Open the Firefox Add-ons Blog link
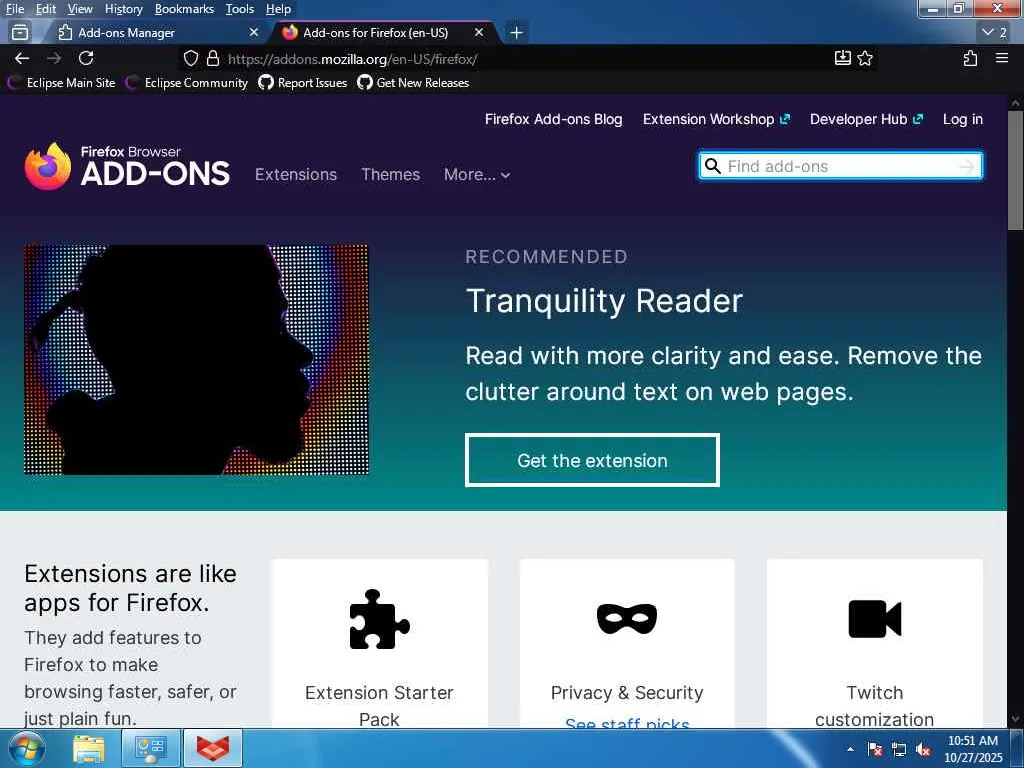Image resolution: width=1024 pixels, height=768 pixels. pos(553,120)
